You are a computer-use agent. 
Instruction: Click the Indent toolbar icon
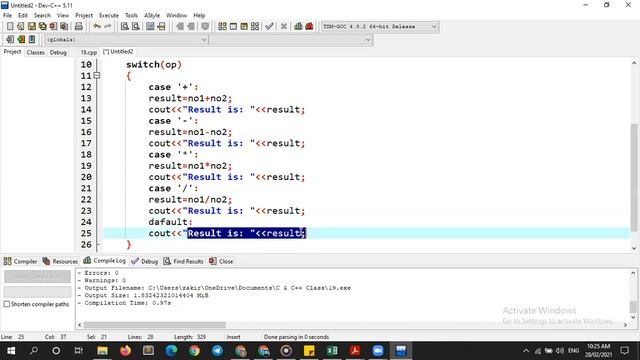pos(180,27)
